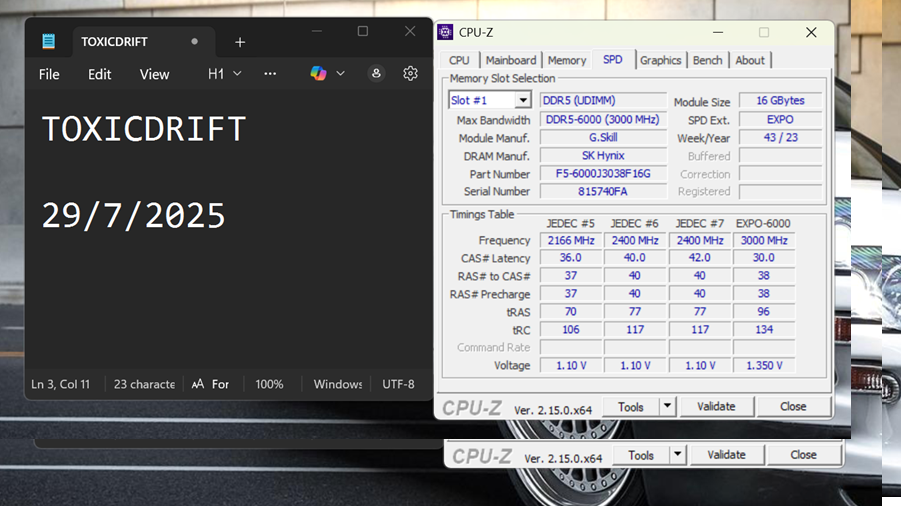Click the F5-6000J3038F16G part number value
This screenshot has height=506, width=901.
(x=603, y=173)
